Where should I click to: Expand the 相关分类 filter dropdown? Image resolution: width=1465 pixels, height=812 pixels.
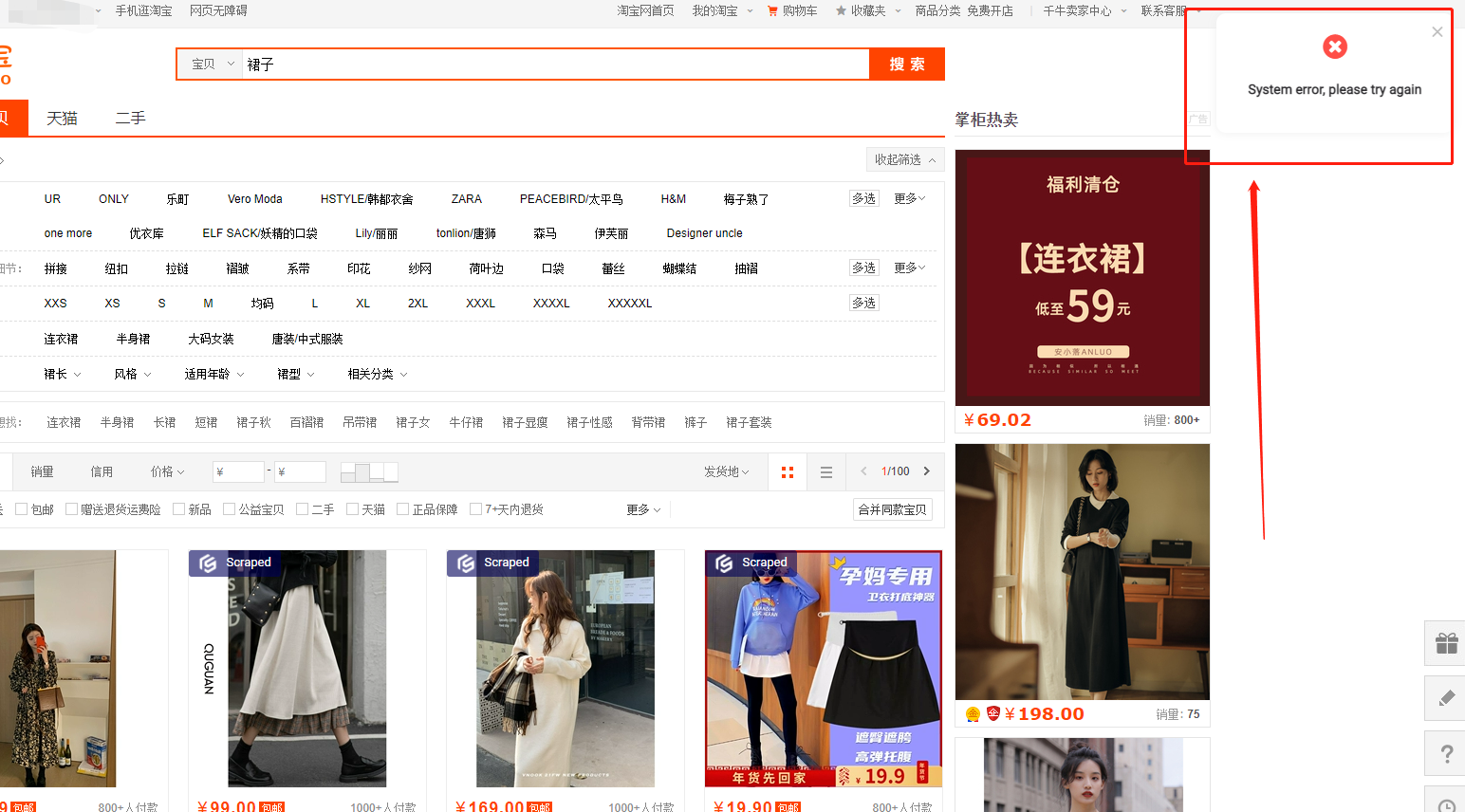(x=378, y=374)
